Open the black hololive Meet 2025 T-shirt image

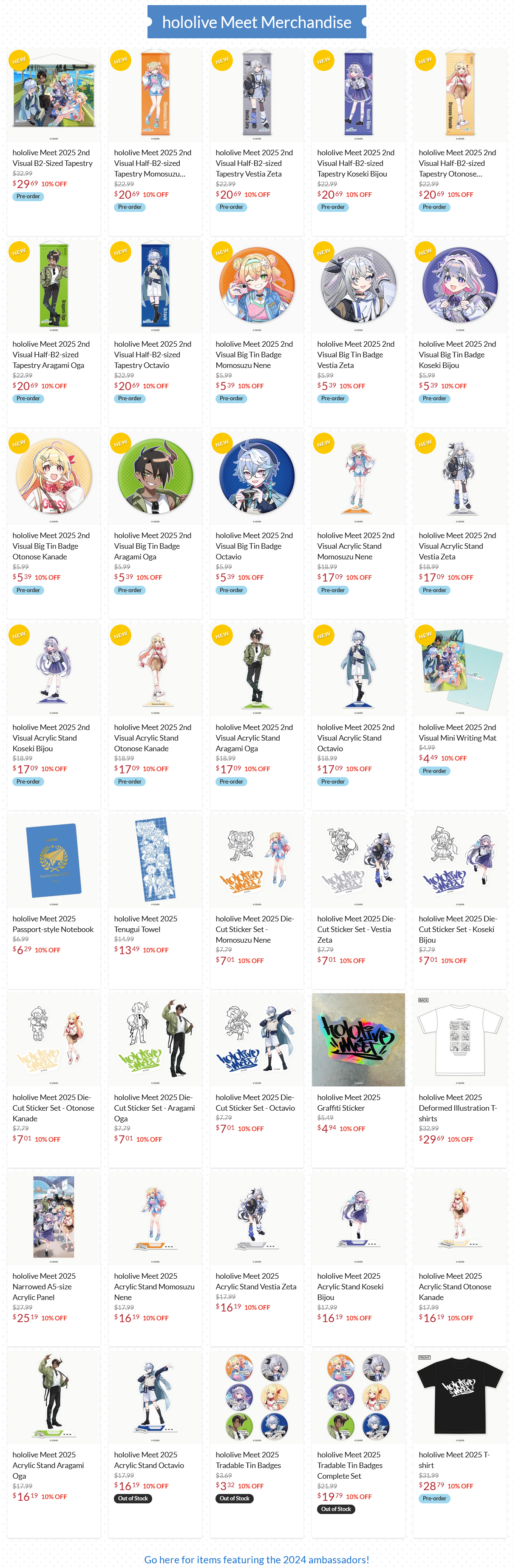459,1397
